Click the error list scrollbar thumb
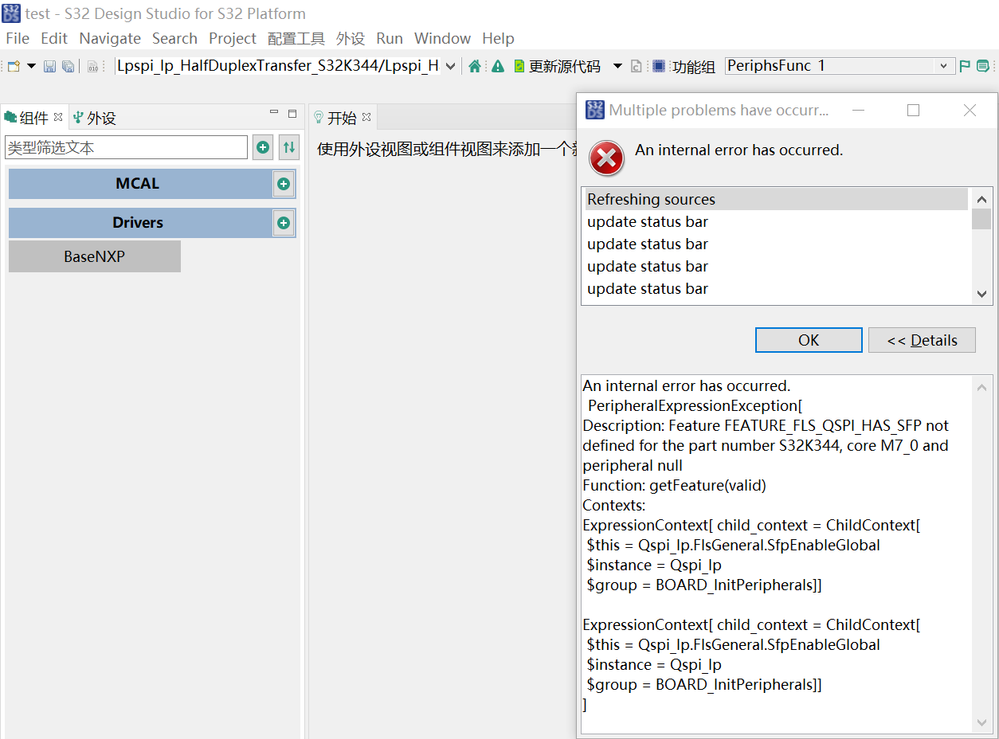The width and height of the screenshot is (999, 739). [x=982, y=219]
